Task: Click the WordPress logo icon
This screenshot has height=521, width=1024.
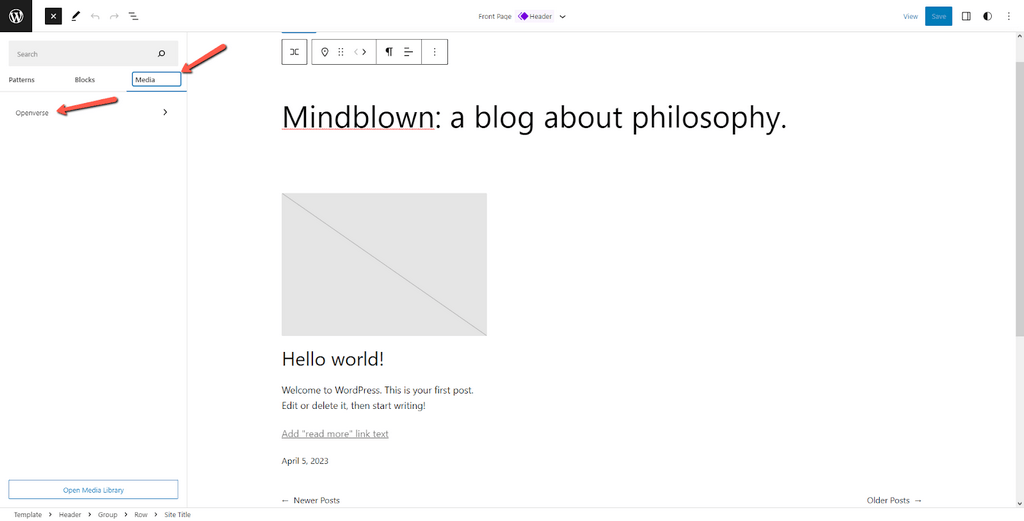Action: coord(16,16)
